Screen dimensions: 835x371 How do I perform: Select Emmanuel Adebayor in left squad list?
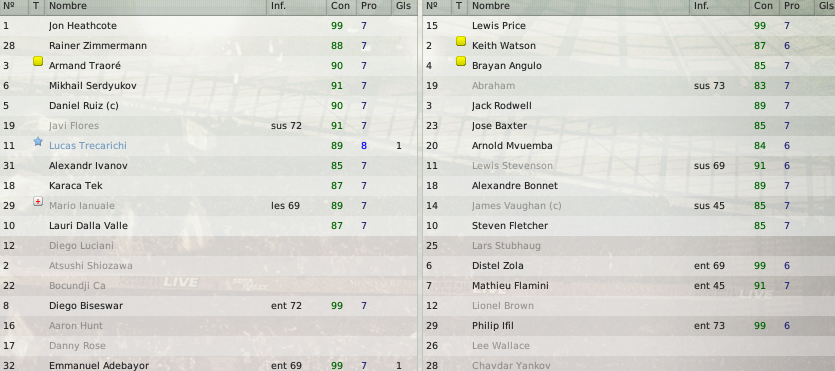[x=208, y=365]
